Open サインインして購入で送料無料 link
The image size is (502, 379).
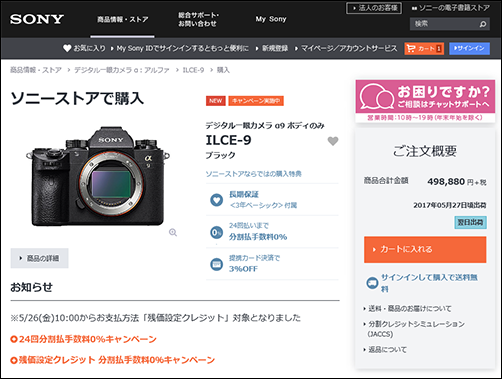point(430,283)
